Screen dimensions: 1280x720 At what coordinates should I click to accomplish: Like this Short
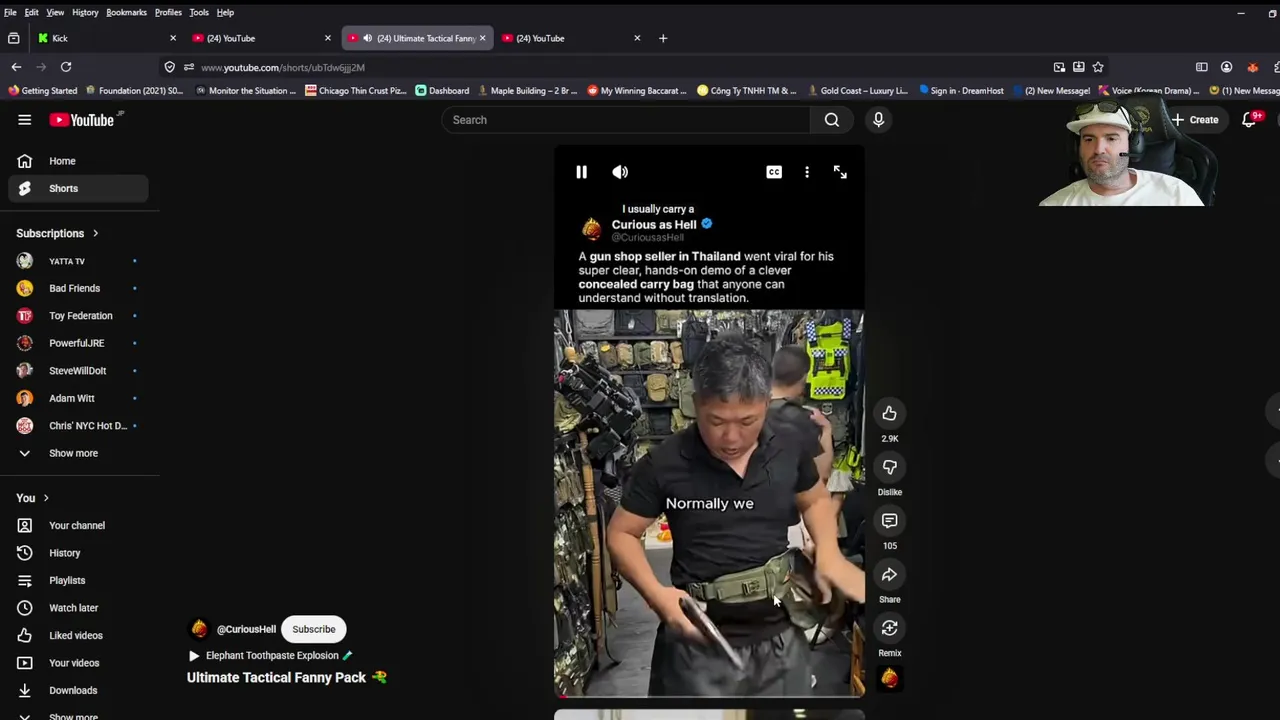point(889,414)
